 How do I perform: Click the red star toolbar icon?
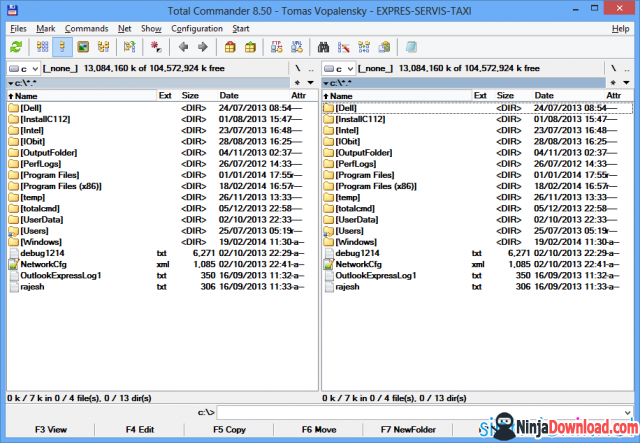[x=156, y=47]
